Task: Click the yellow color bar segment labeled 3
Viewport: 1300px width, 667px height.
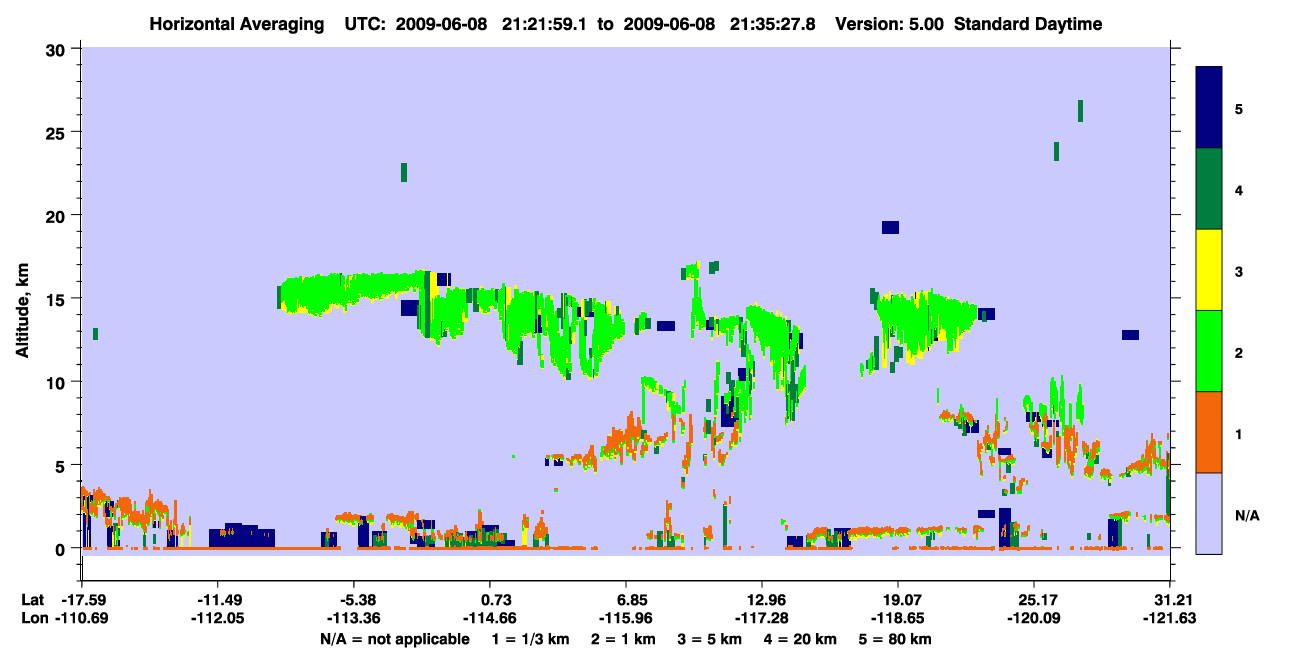Action: [1209, 269]
